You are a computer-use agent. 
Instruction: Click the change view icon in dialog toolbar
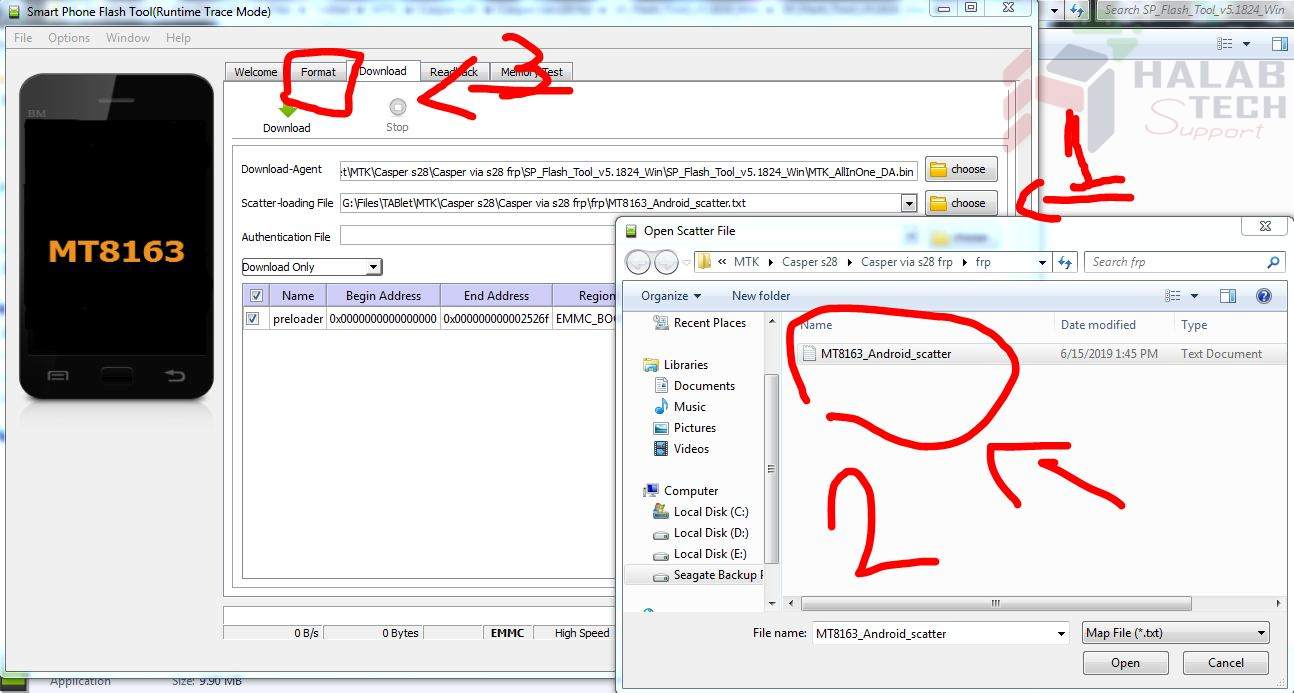coord(1173,296)
